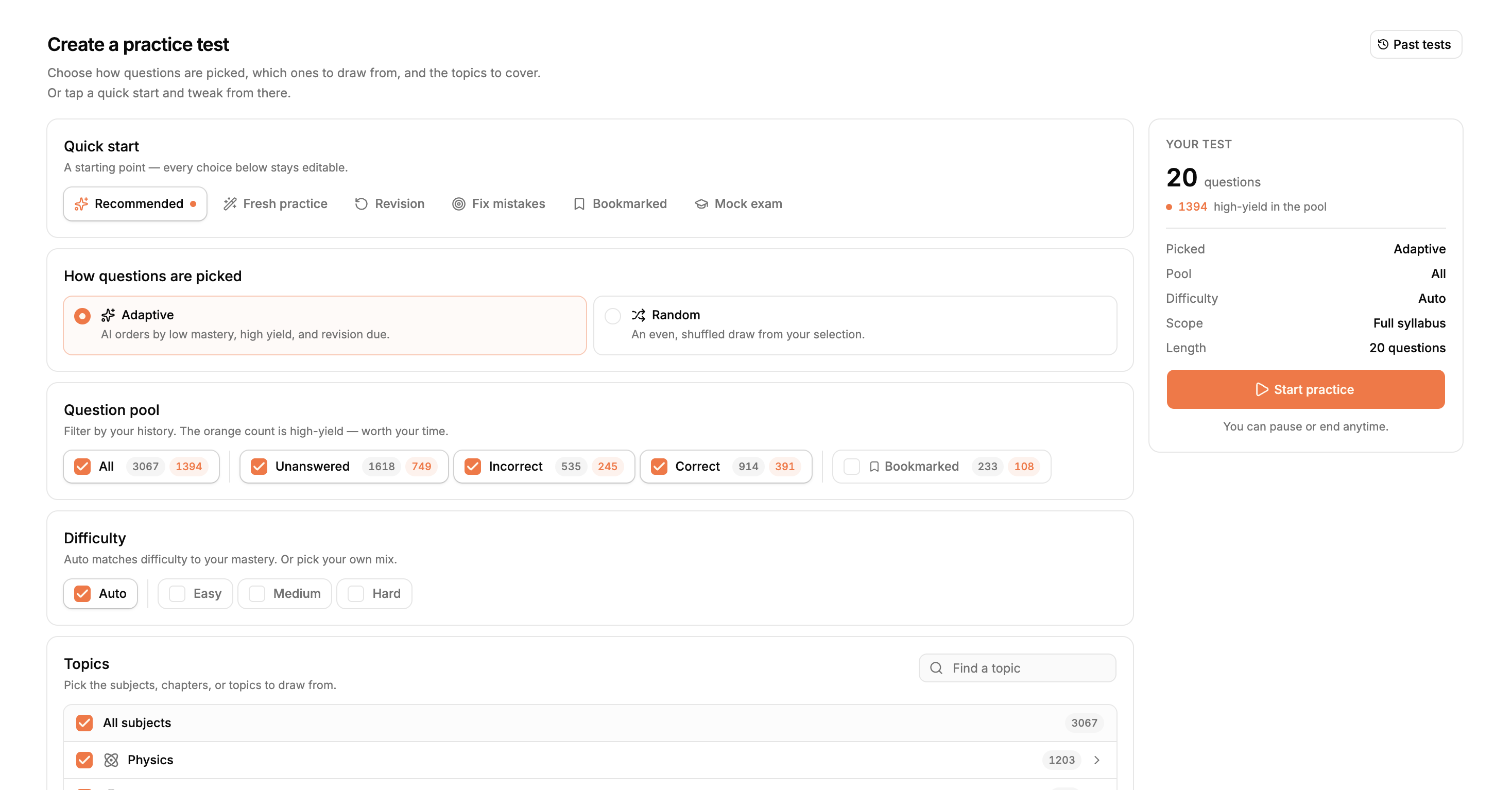Click the Find a topic search field
The height and width of the screenshot is (790, 1512).
pos(1017,668)
